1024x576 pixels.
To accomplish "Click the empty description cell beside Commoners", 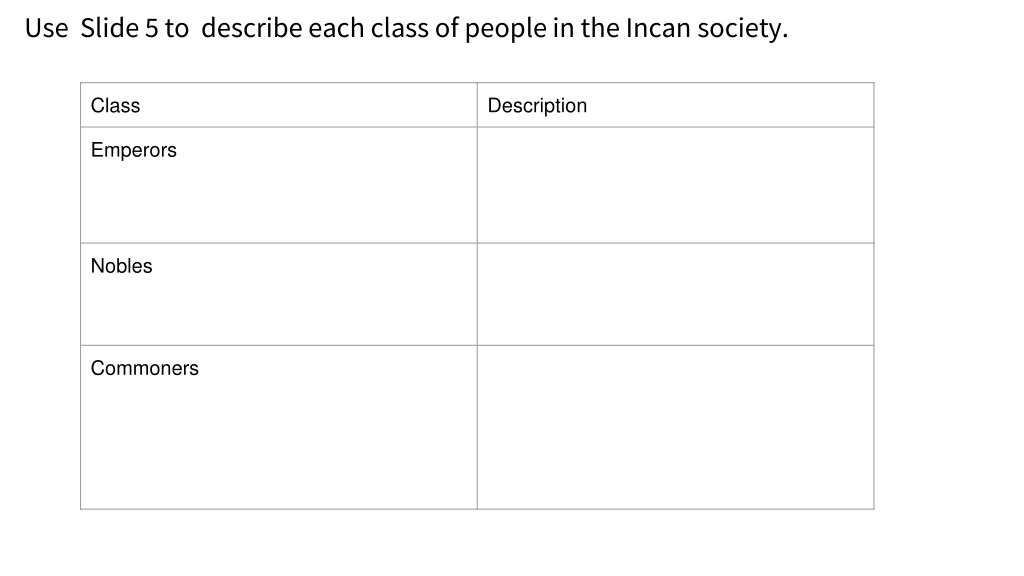I will pyautogui.click(x=675, y=427).
